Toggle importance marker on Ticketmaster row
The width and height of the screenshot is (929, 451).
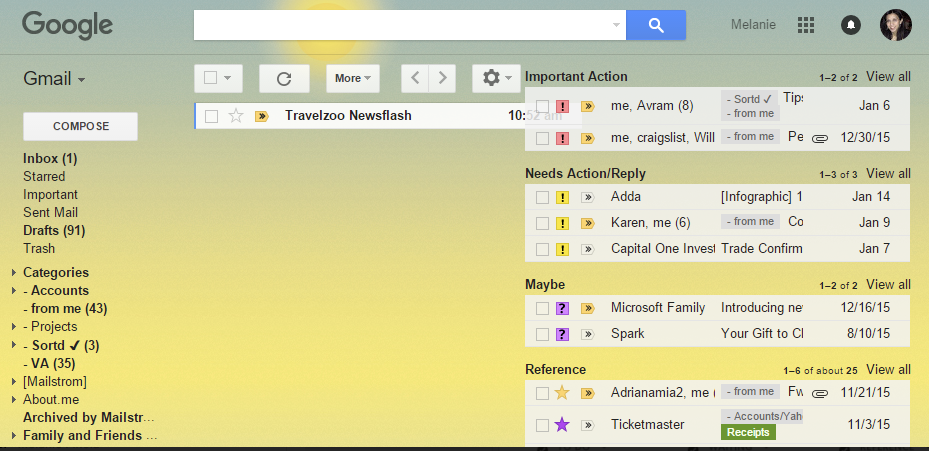[x=588, y=424]
